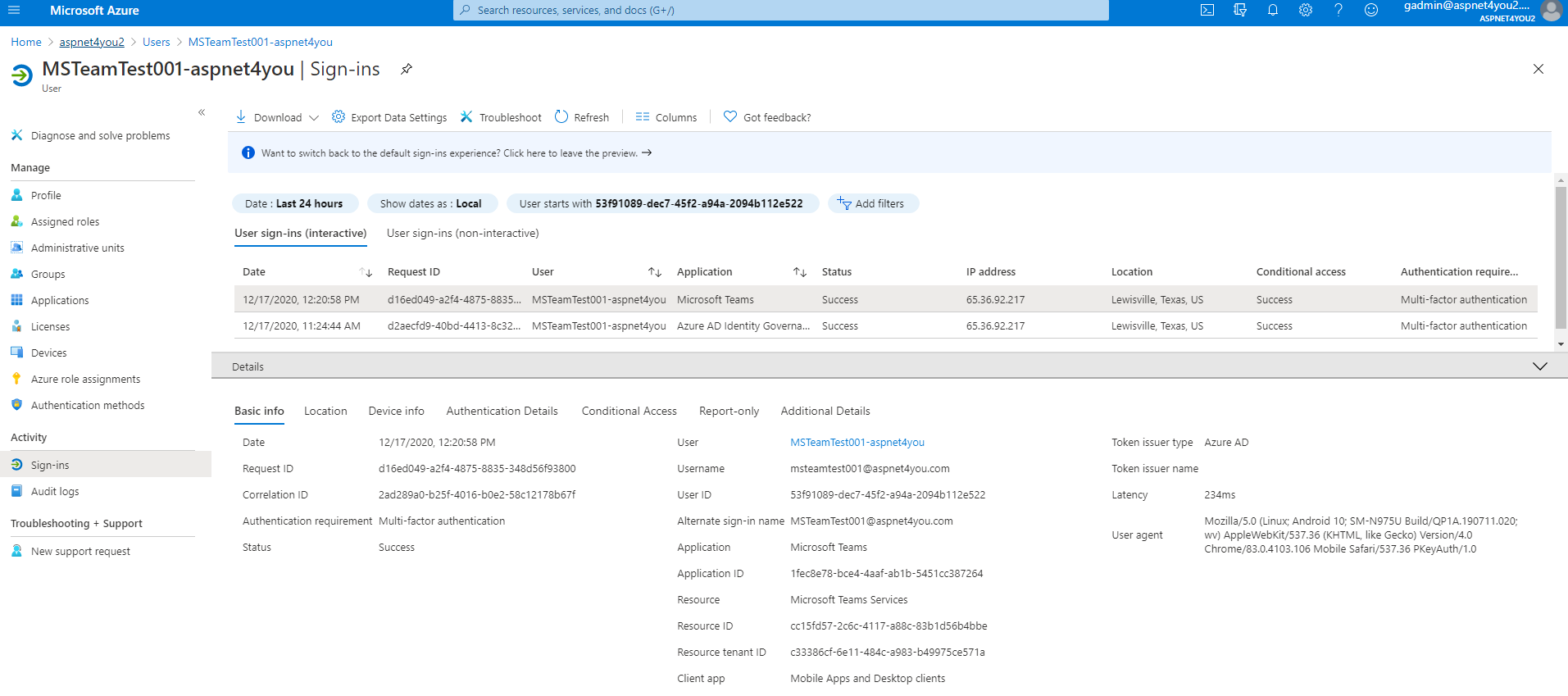Switch to User sign-ins (non-interactive) tab

coord(463,234)
